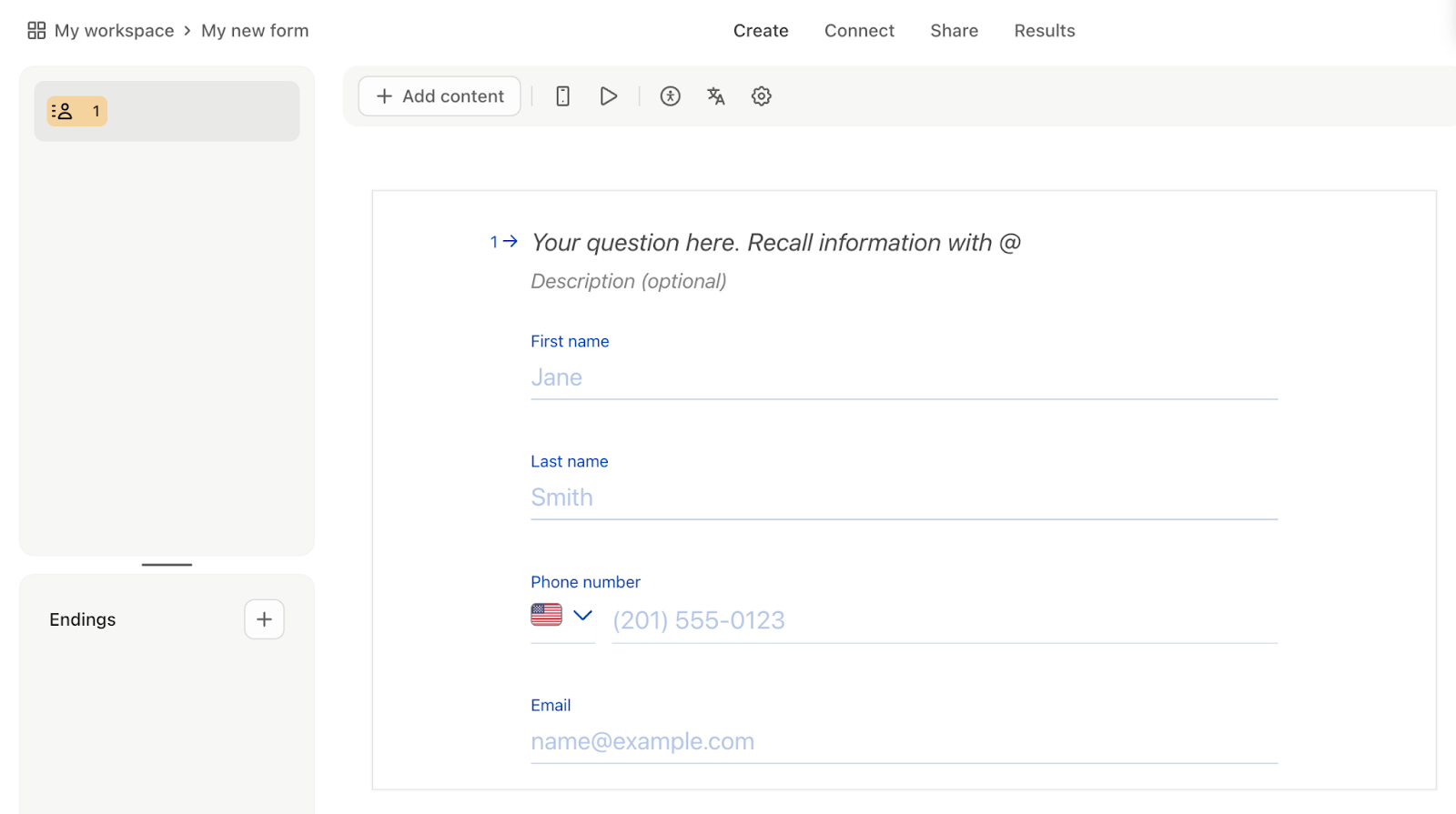Select the contact info question icon
1456x814 pixels.
click(x=63, y=112)
